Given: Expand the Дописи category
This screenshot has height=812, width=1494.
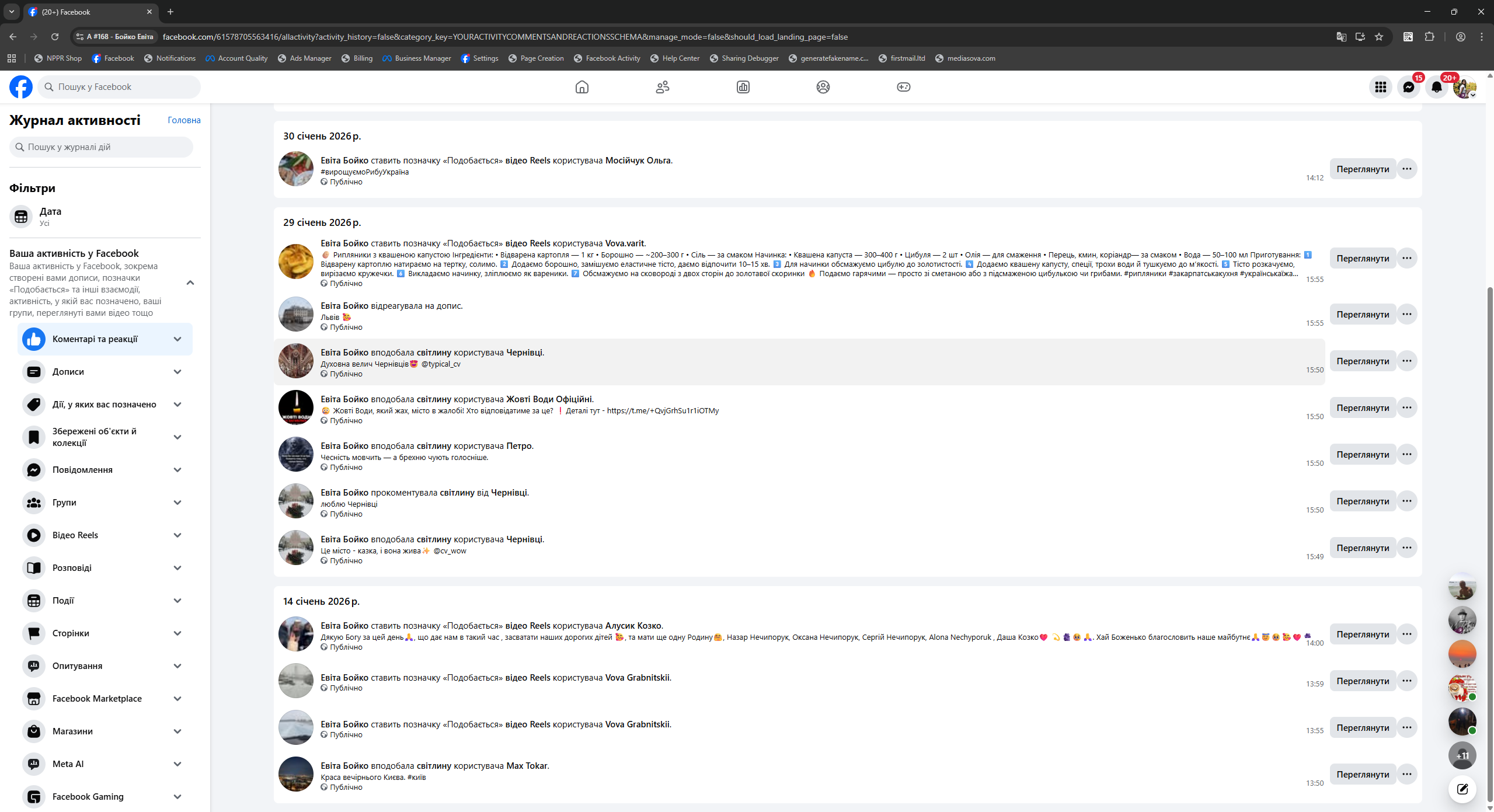Looking at the screenshot, I should click(177, 372).
